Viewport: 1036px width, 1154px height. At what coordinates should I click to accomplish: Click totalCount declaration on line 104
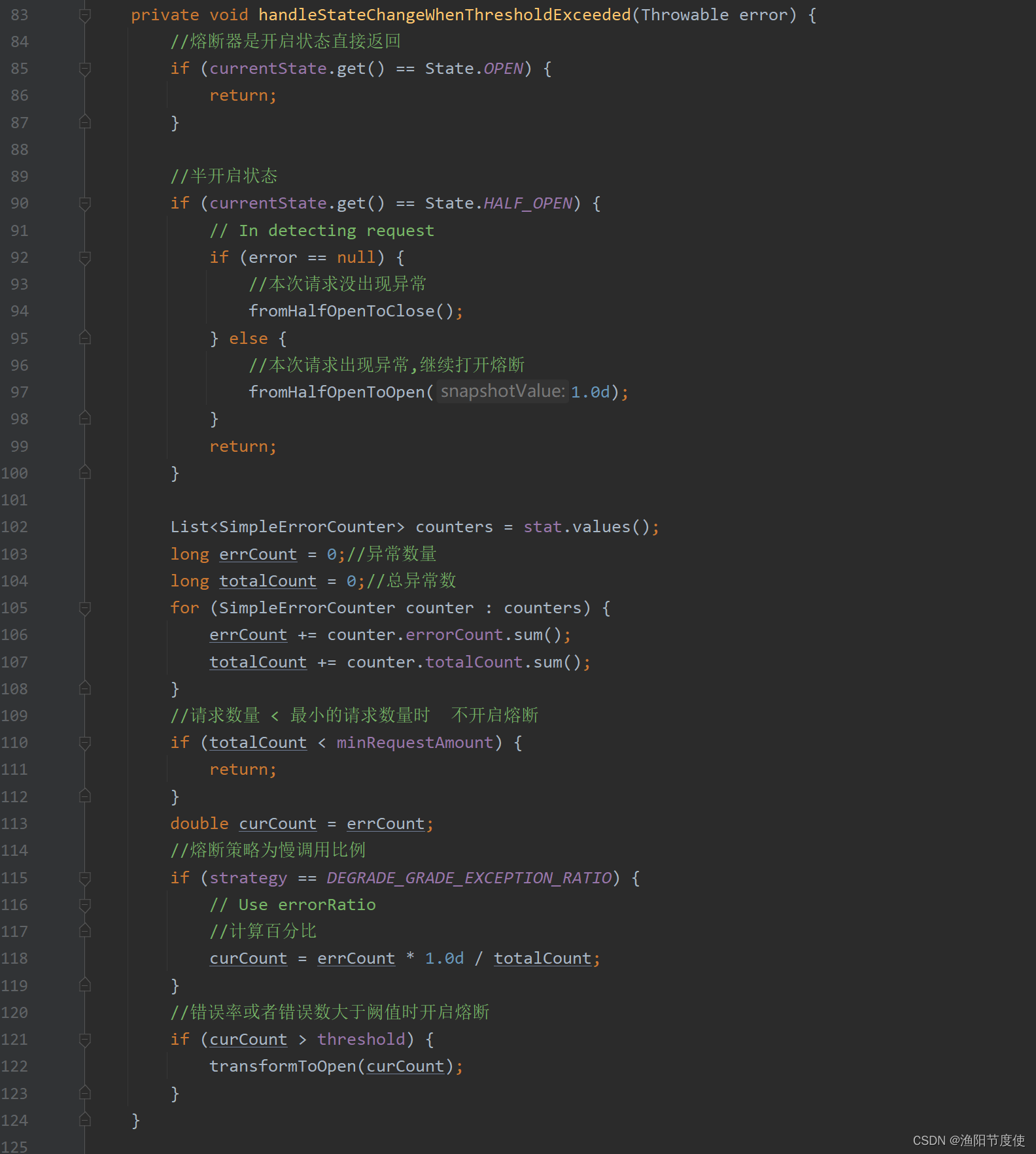pos(268,581)
